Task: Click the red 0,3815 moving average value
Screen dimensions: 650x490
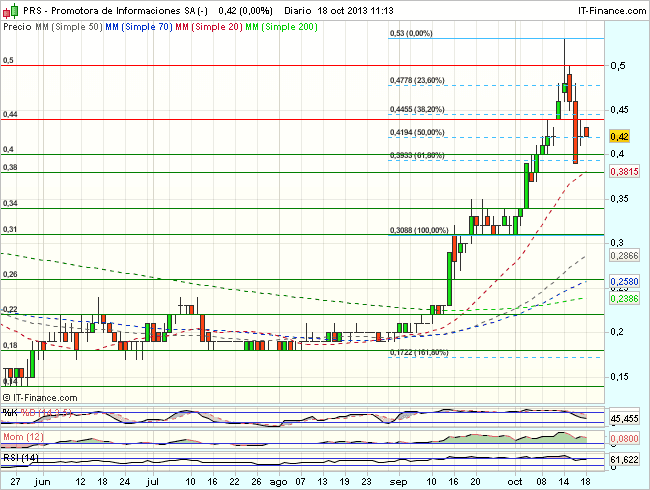Action: point(624,171)
